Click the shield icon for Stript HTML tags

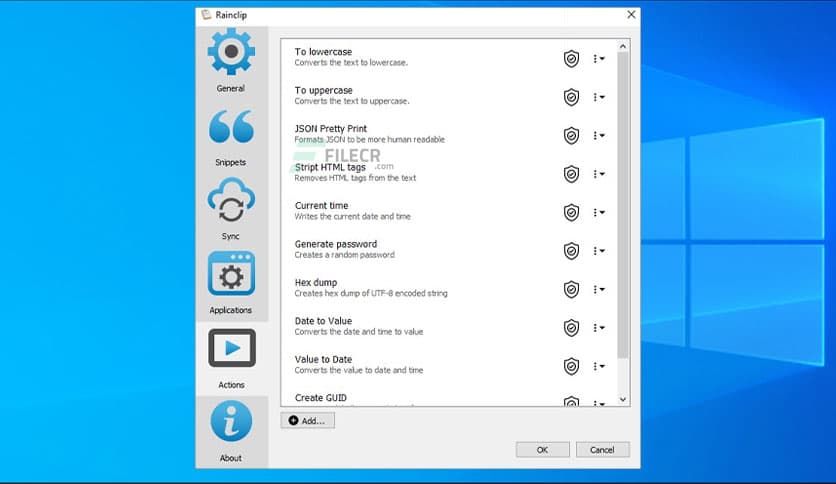[x=571, y=174]
